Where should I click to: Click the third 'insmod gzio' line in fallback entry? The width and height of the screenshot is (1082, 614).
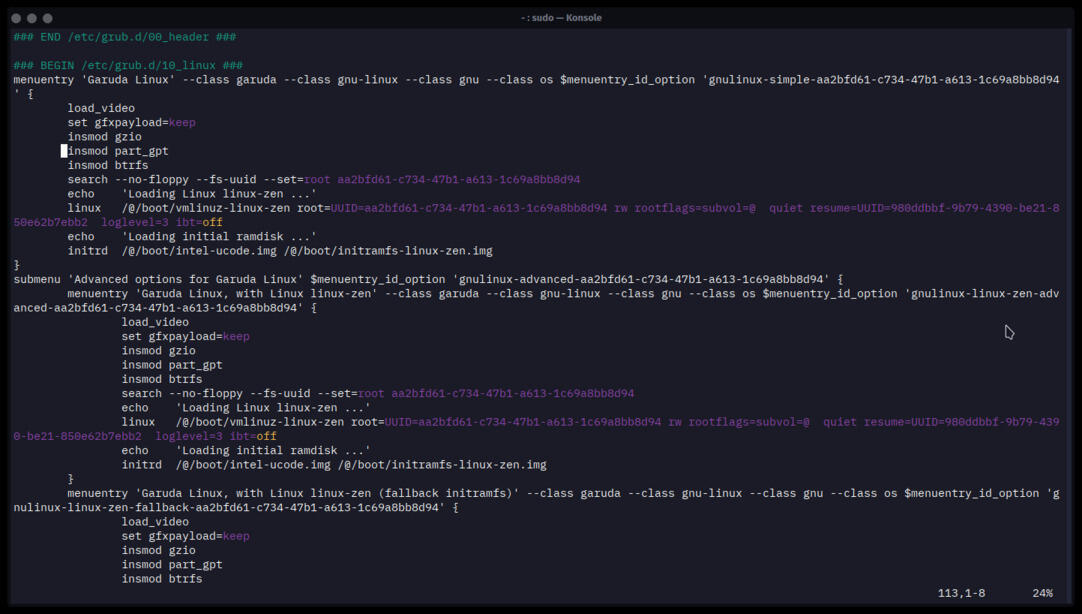(x=158, y=551)
